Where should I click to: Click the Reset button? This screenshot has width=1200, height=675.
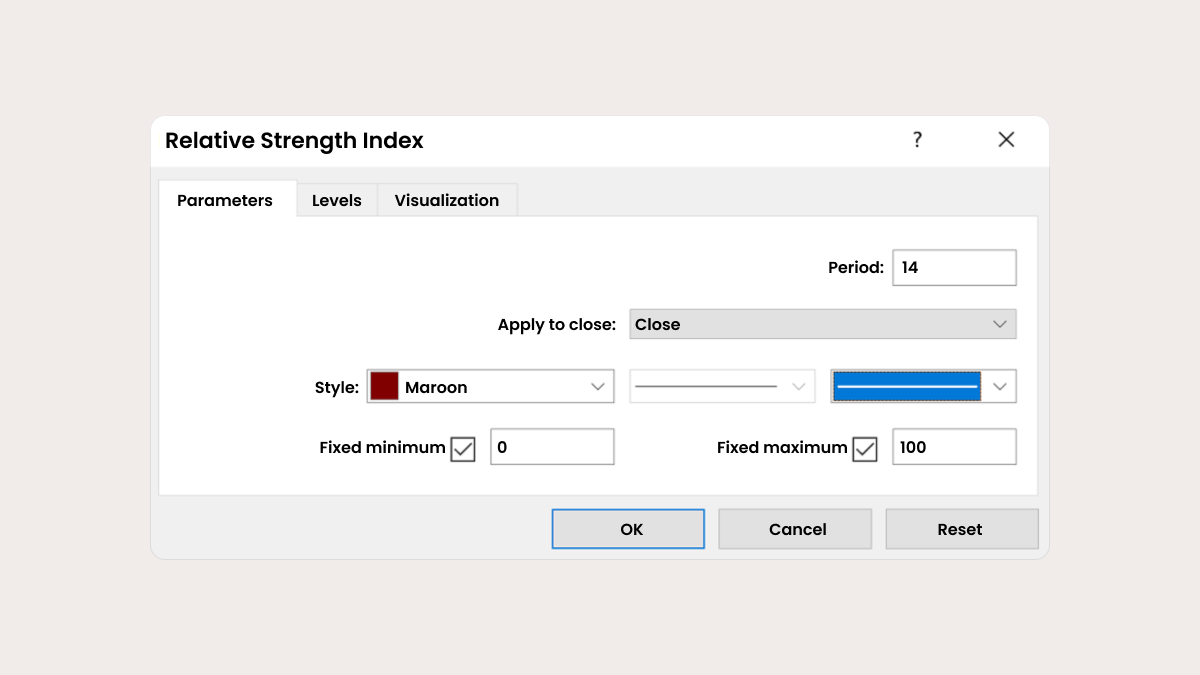pyautogui.click(x=962, y=529)
